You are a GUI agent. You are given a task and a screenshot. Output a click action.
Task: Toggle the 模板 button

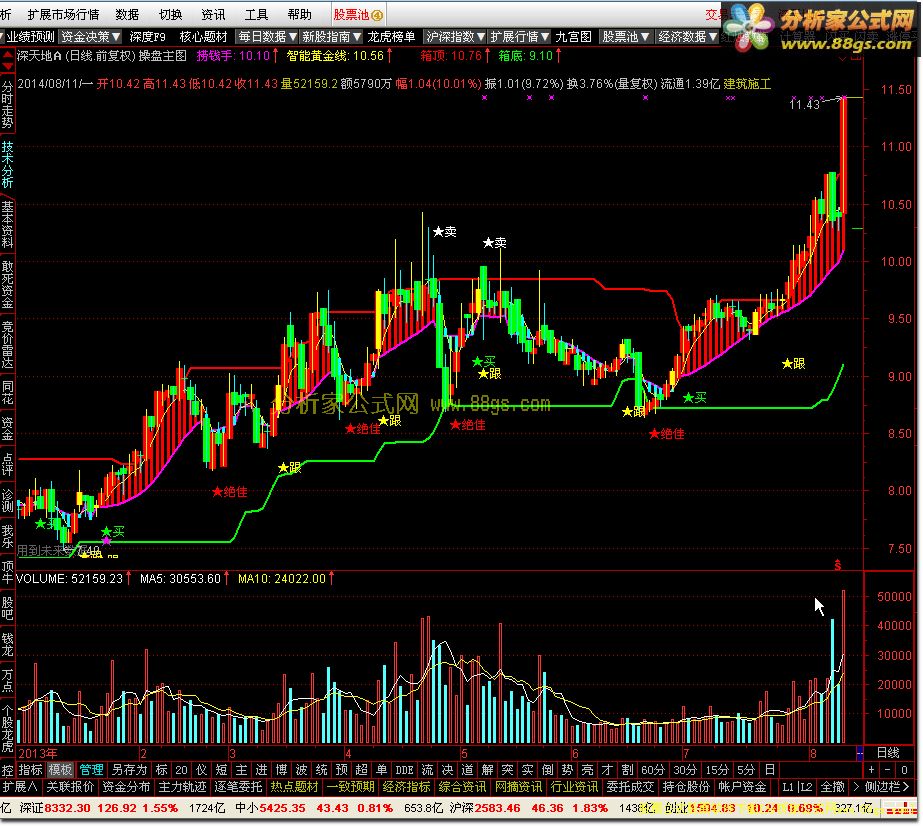pos(60,770)
